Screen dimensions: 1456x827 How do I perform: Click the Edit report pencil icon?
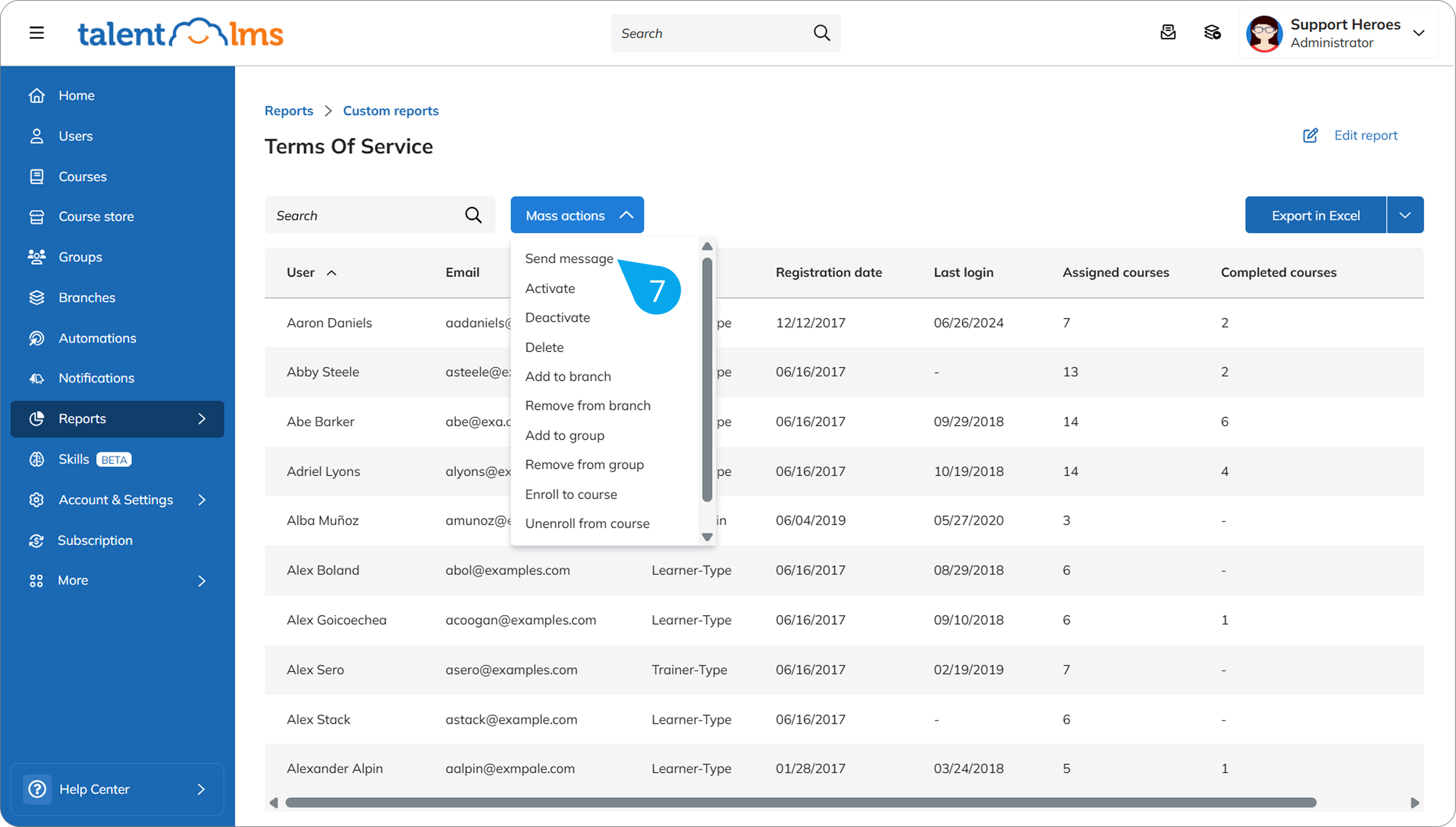pos(1311,135)
